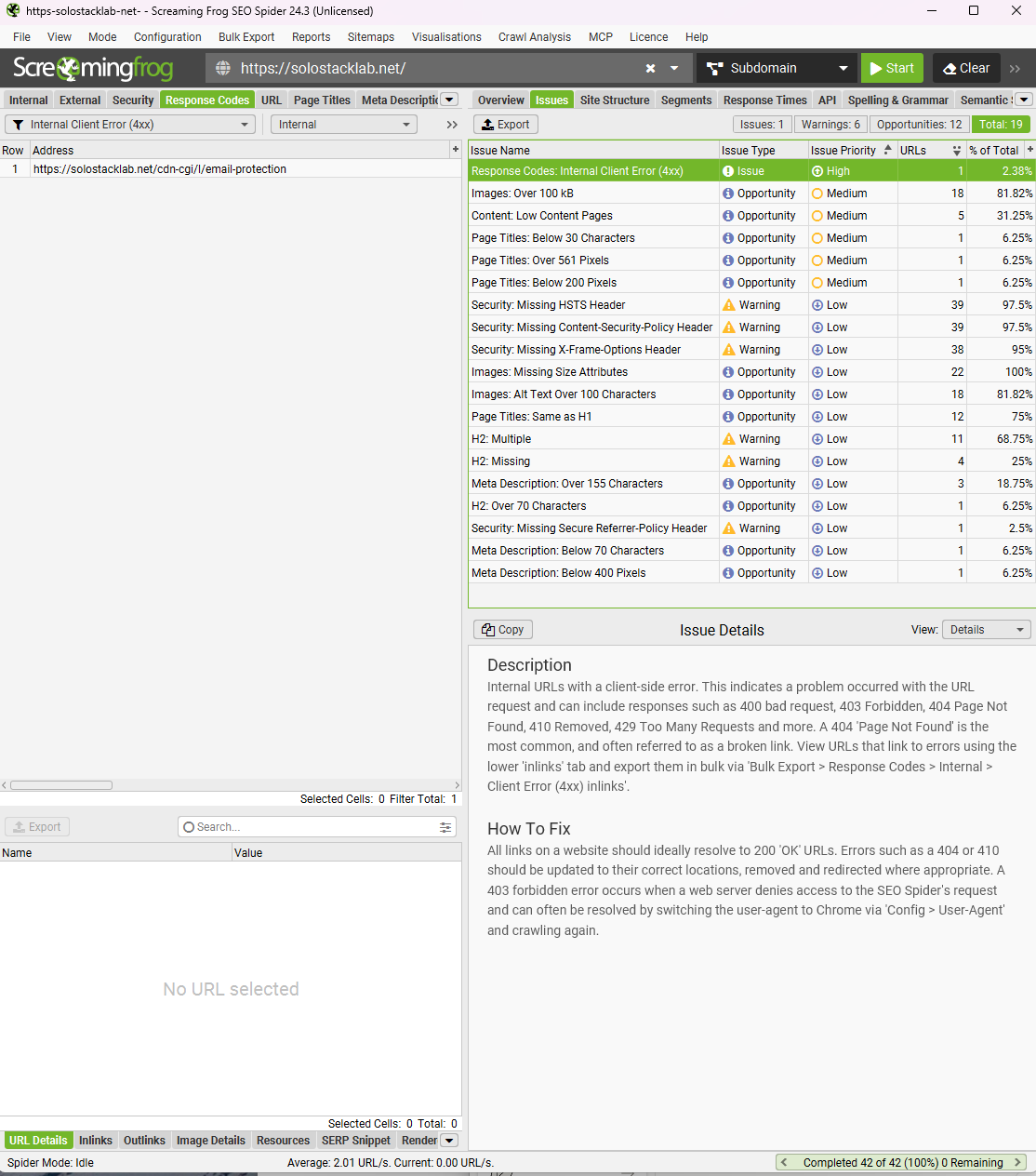1036x1176 pixels.
Task: Open the second Internal filter dropdown
Action: [x=343, y=125]
